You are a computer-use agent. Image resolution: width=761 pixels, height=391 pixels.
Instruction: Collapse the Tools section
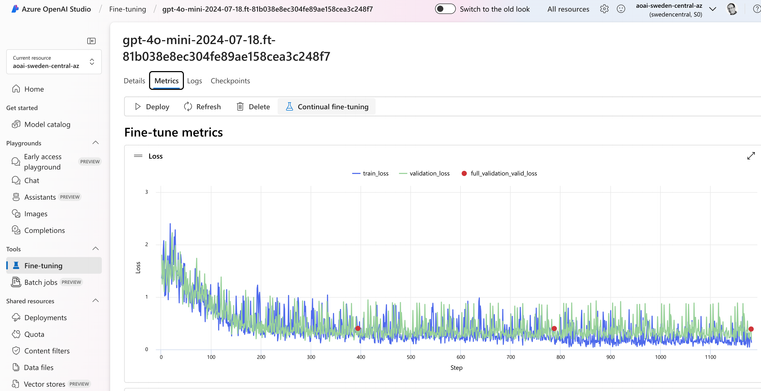(x=96, y=249)
